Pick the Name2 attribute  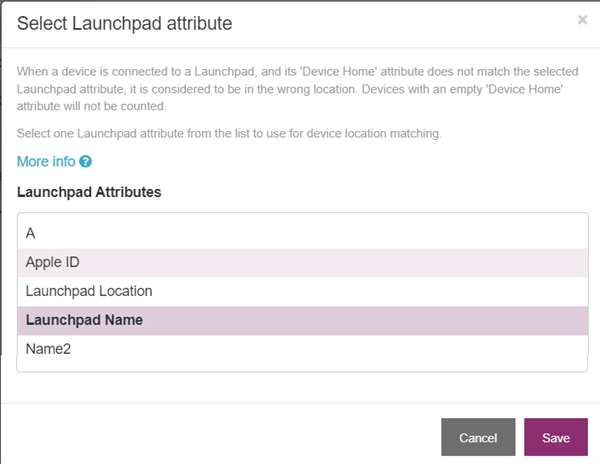302,349
